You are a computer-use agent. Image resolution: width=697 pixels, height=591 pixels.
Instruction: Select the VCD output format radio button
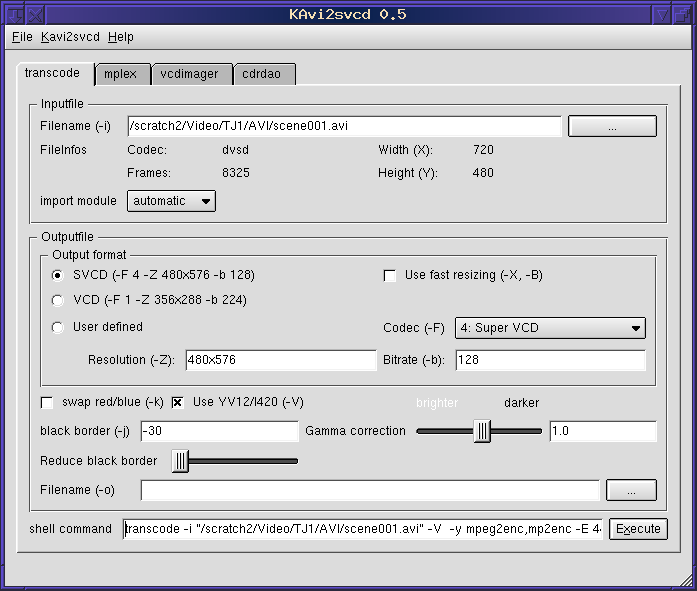tap(57, 301)
